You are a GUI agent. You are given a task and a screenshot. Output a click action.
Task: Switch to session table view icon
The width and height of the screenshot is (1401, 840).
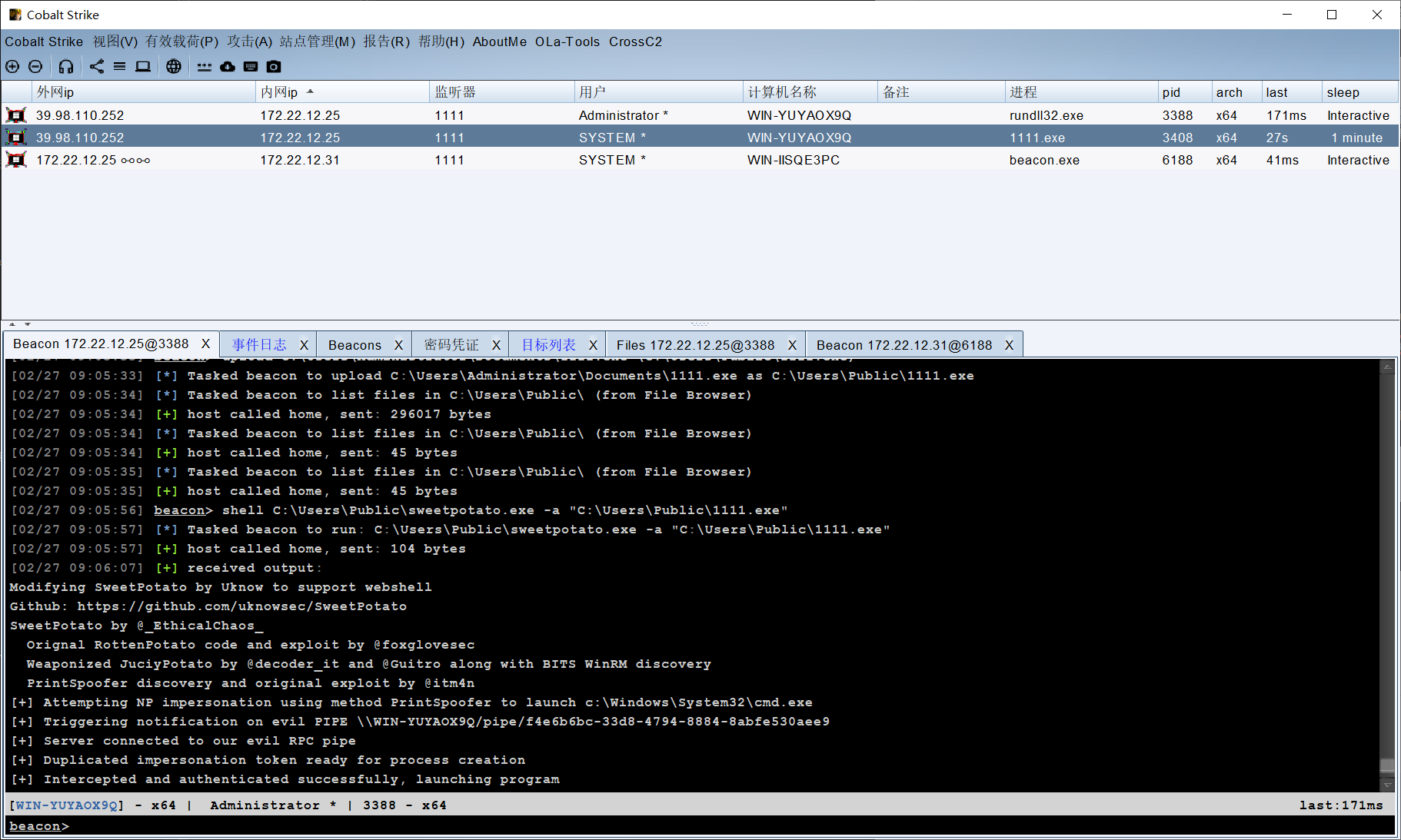pos(119,67)
